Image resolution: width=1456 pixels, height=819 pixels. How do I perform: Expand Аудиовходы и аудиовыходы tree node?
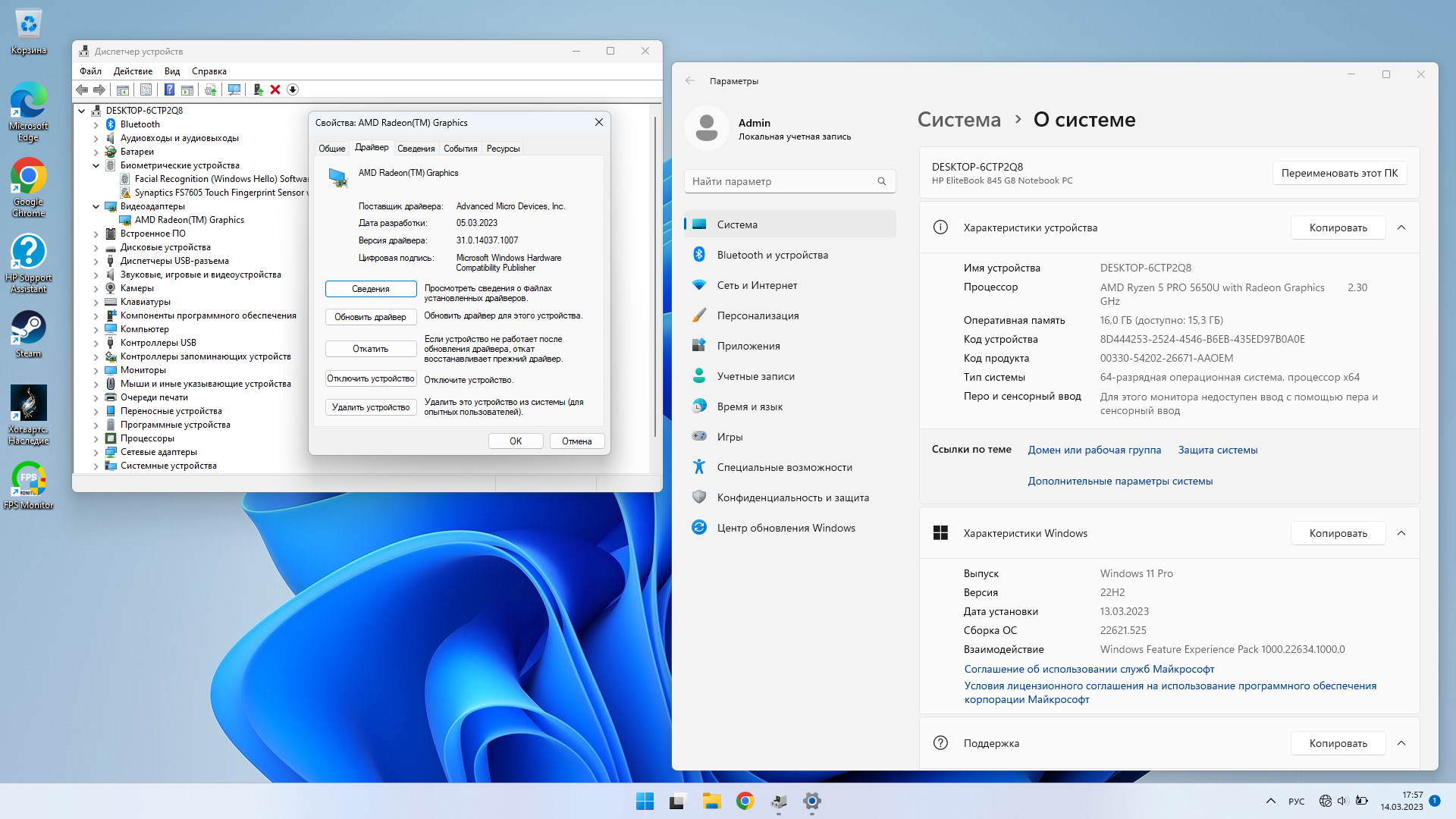tap(96, 138)
